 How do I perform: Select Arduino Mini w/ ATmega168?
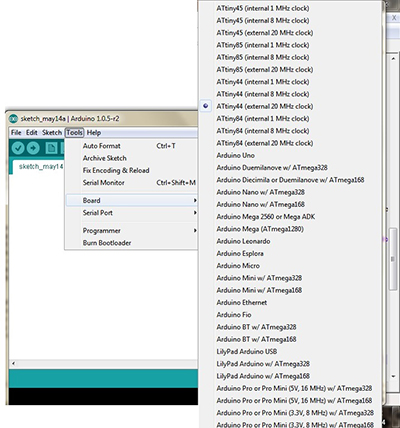[x=259, y=290]
